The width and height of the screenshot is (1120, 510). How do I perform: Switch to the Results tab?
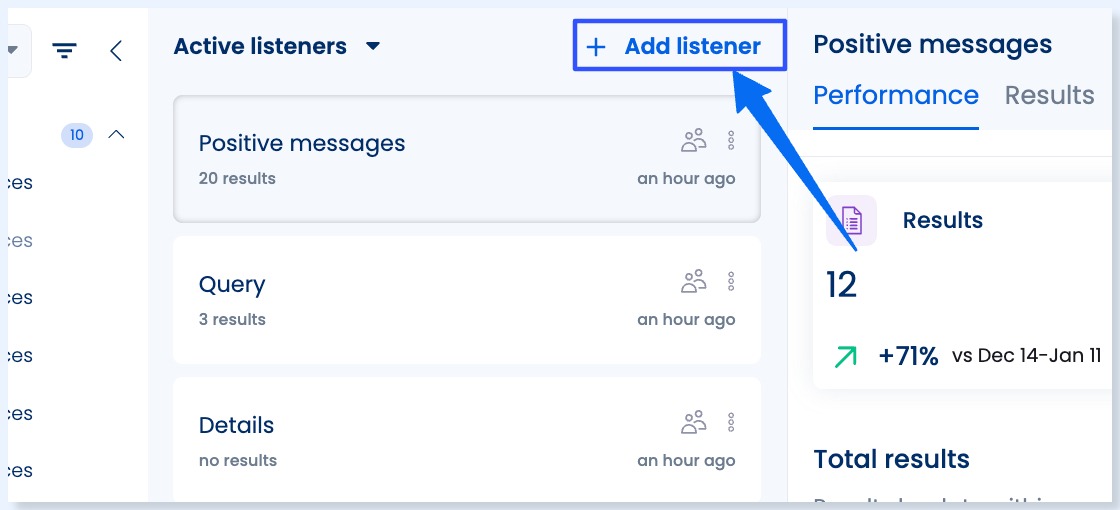(1049, 96)
